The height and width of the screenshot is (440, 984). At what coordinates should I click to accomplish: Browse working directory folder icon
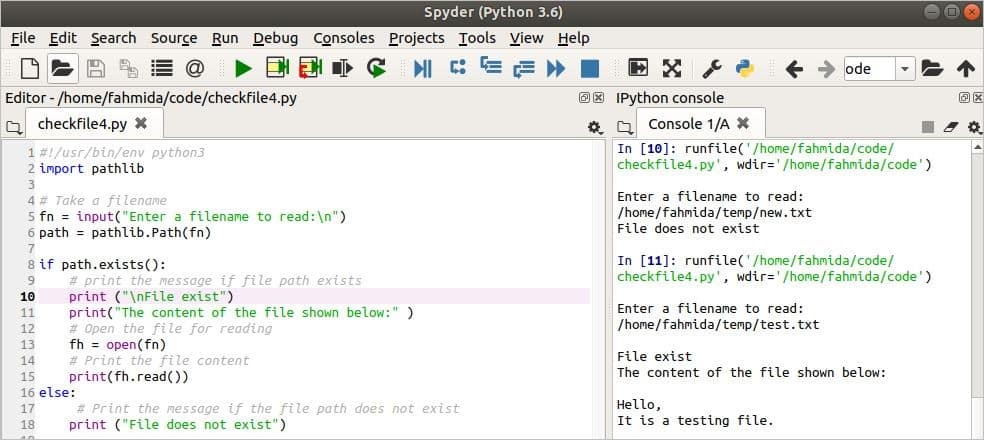[x=933, y=68]
